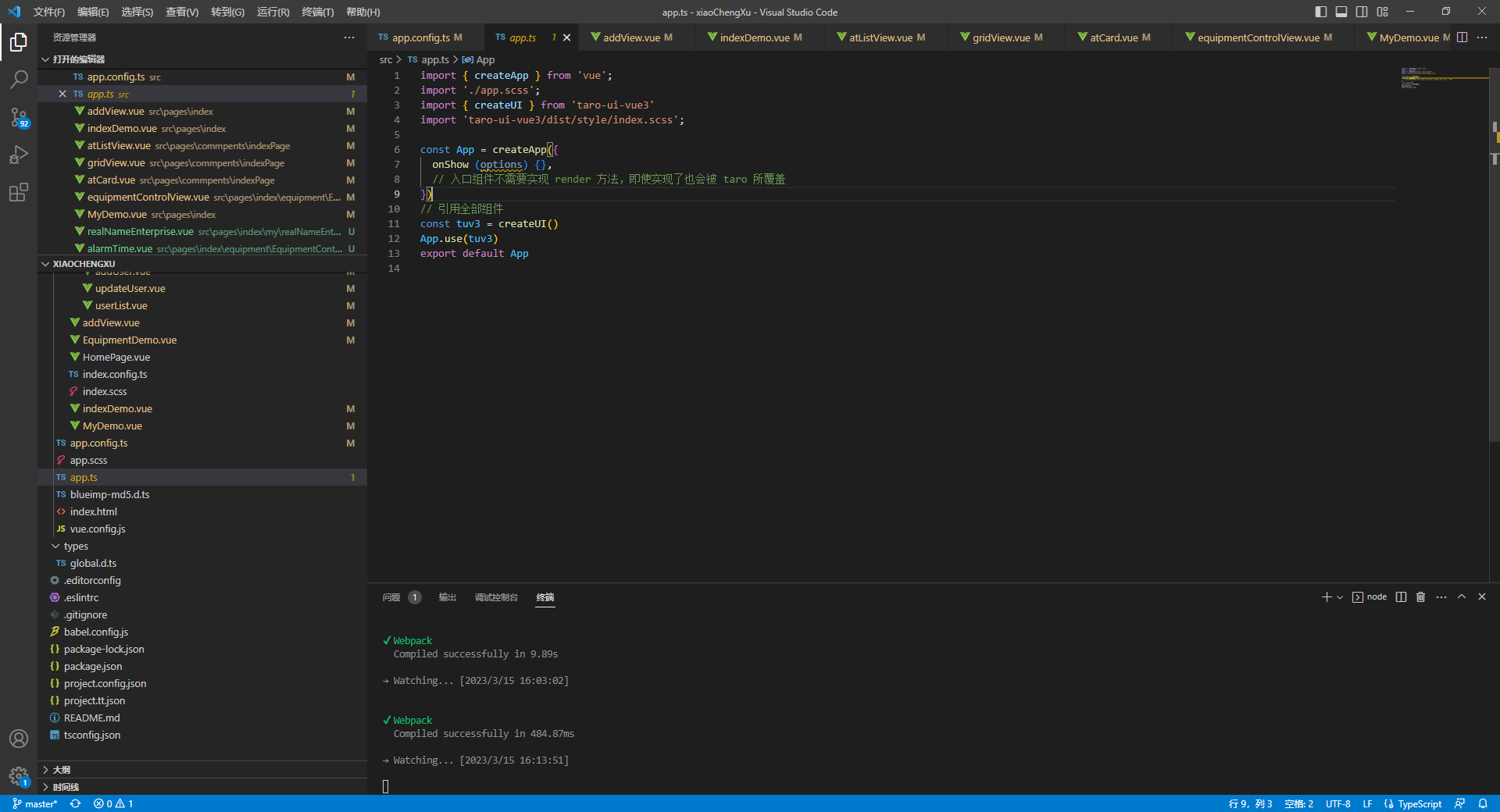Viewport: 1500px width, 812px height.
Task: Switch to the gridView.vue tab
Action: coord(1004,37)
